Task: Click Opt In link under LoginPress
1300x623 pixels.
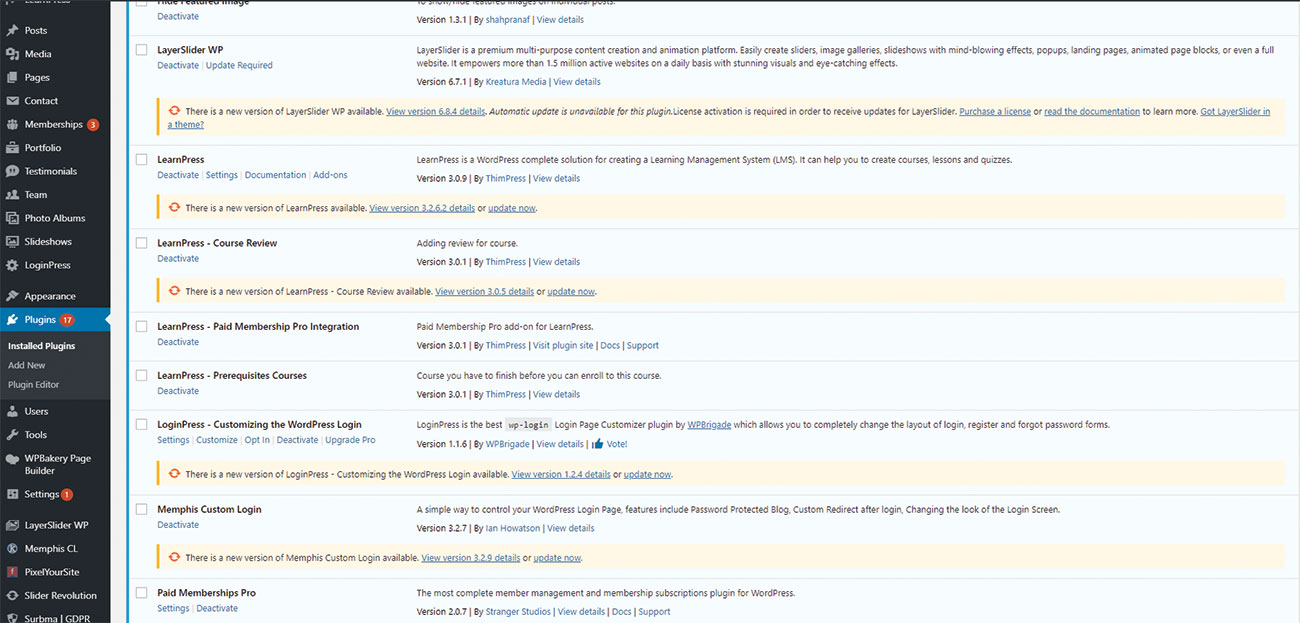Action: 257,440
